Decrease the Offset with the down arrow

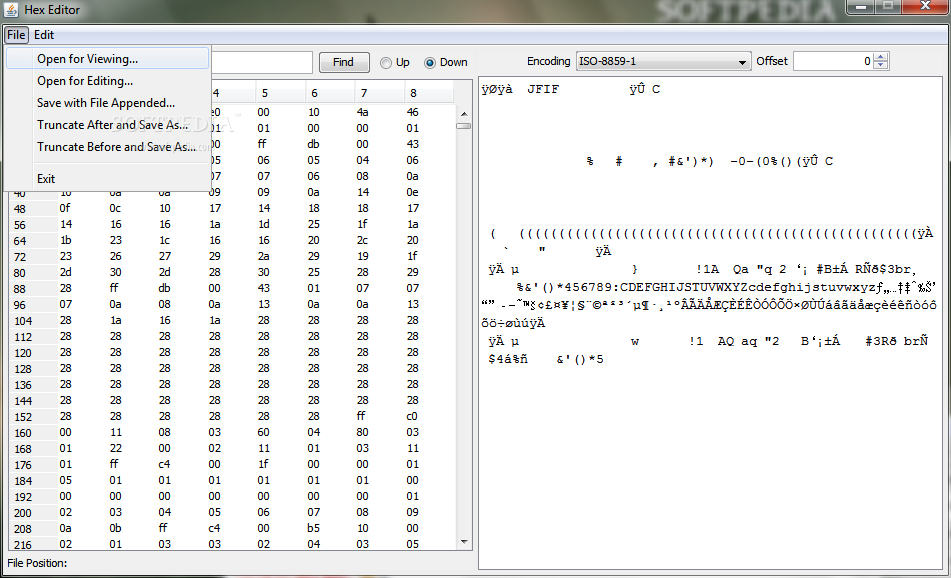pos(881,66)
